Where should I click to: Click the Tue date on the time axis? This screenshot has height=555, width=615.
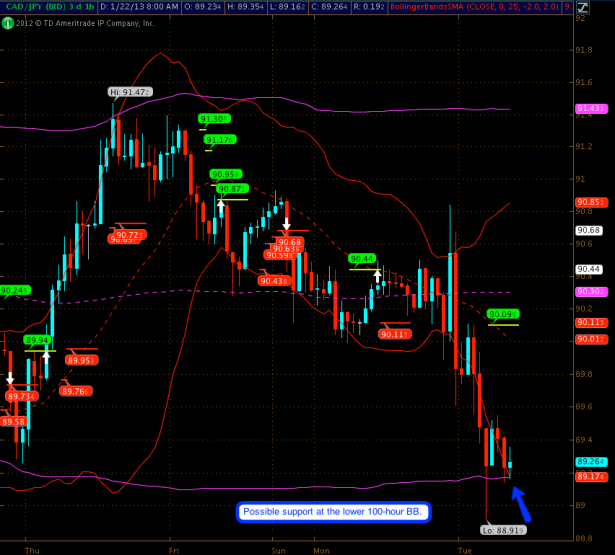(465, 549)
